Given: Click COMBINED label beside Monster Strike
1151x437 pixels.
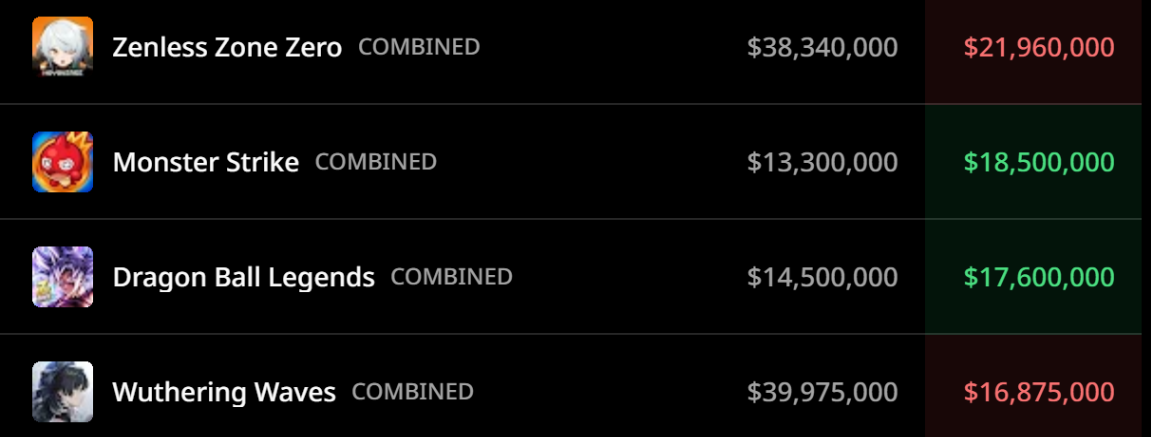Looking at the screenshot, I should coord(376,162).
